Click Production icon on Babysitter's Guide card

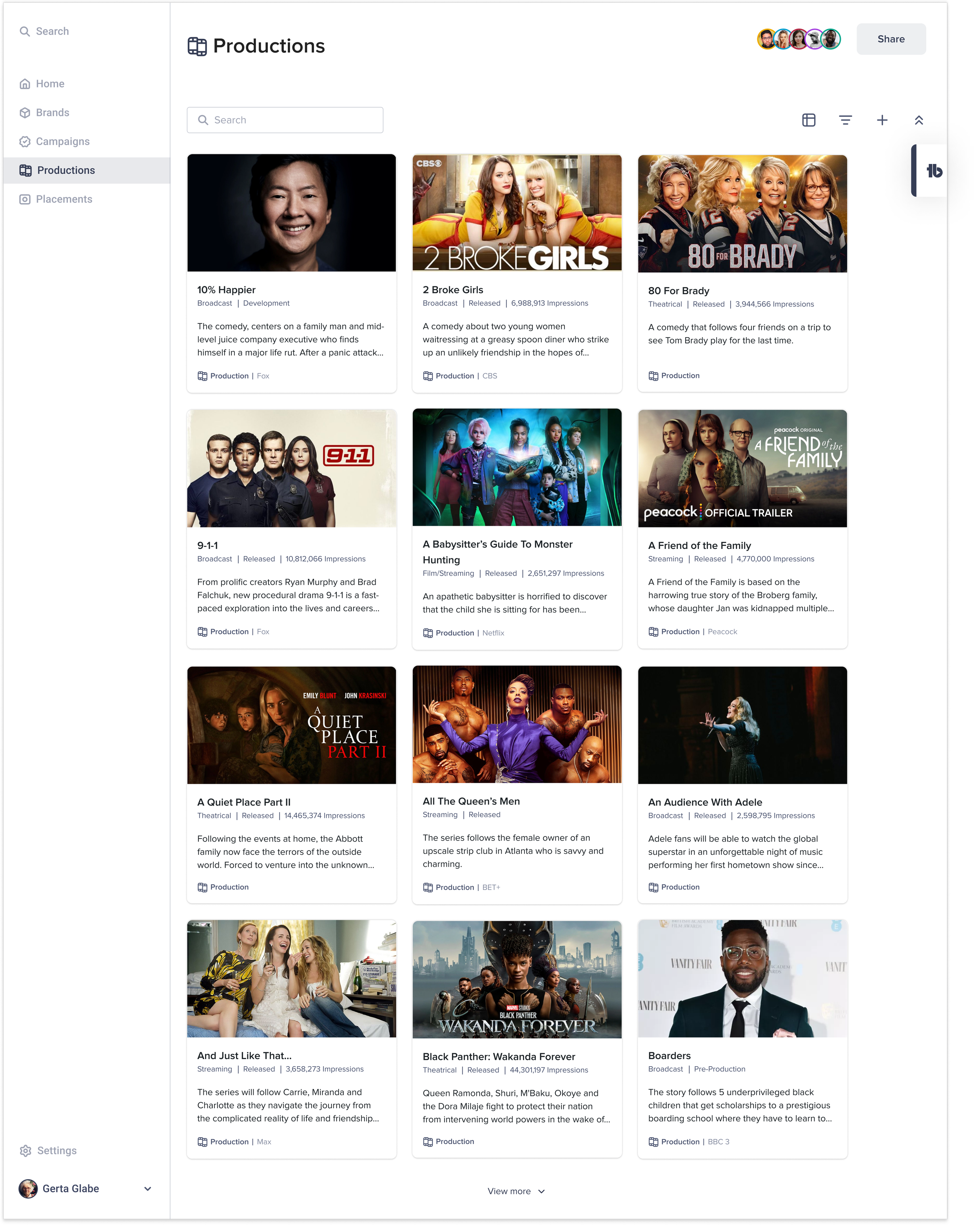point(428,633)
